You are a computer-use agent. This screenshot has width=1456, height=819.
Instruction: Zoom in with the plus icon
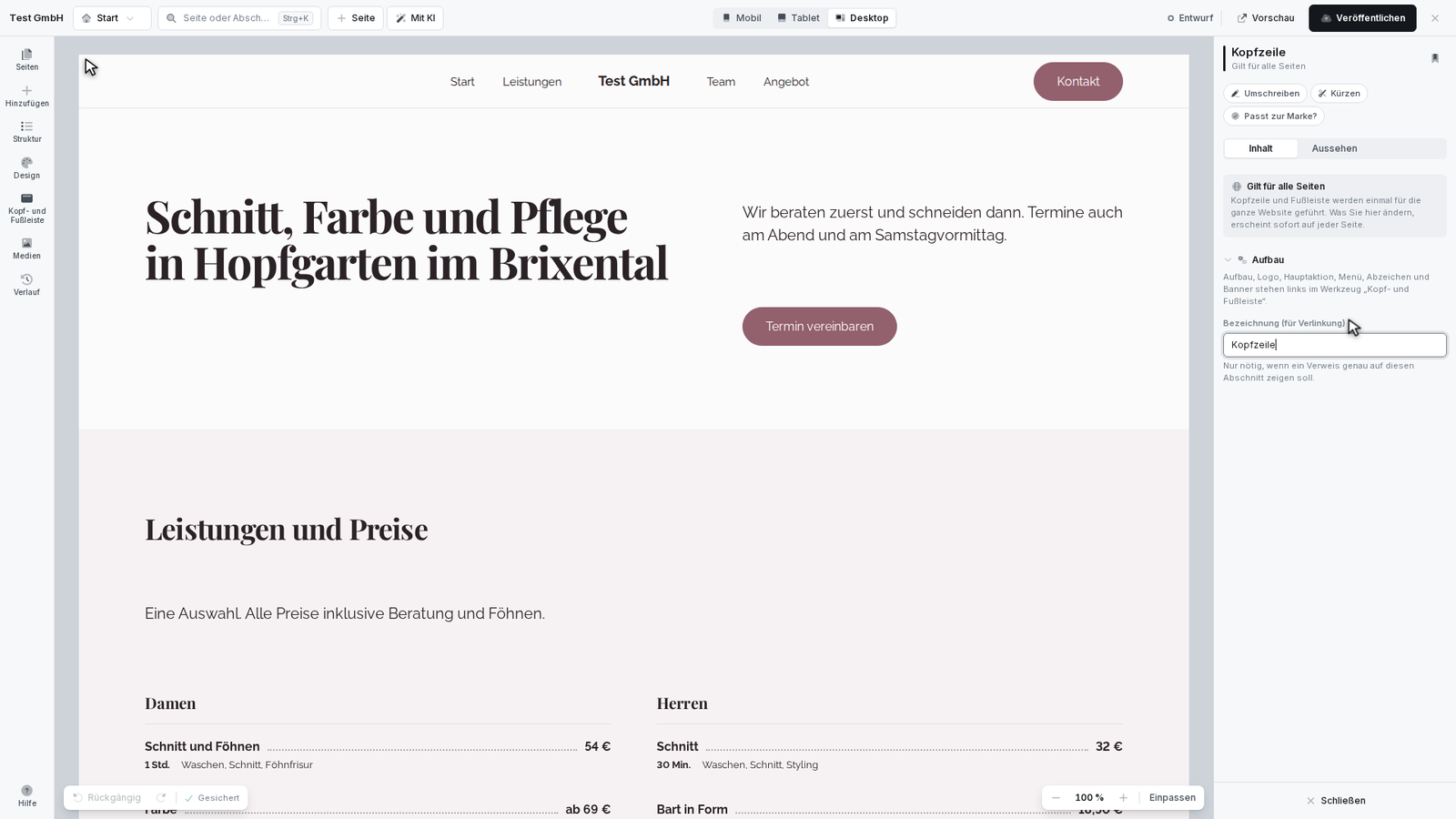1123,798
